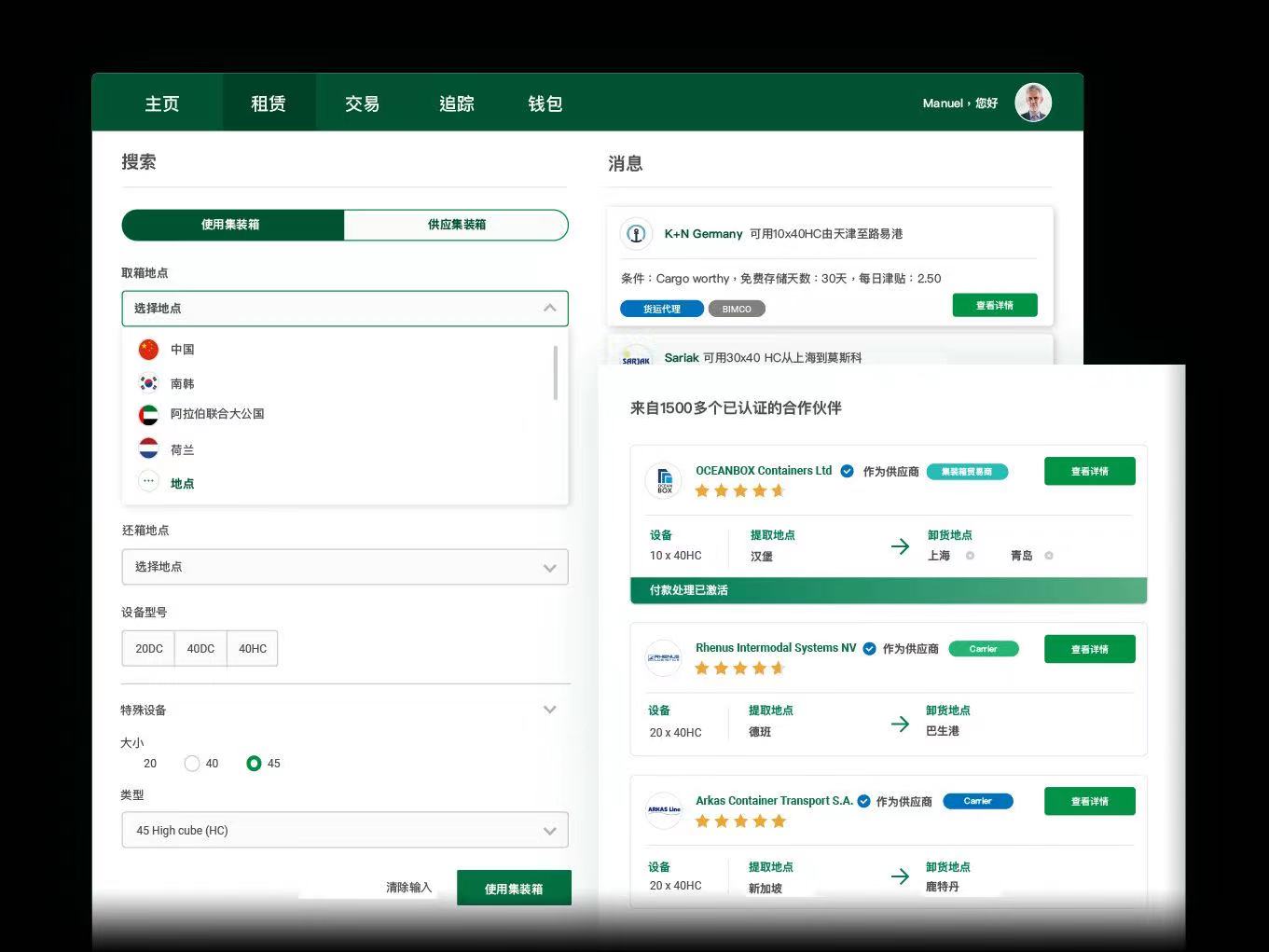Screen dimensions: 1269x952
Task: Click Arkas verified checkmark badge
Action: click(x=863, y=801)
